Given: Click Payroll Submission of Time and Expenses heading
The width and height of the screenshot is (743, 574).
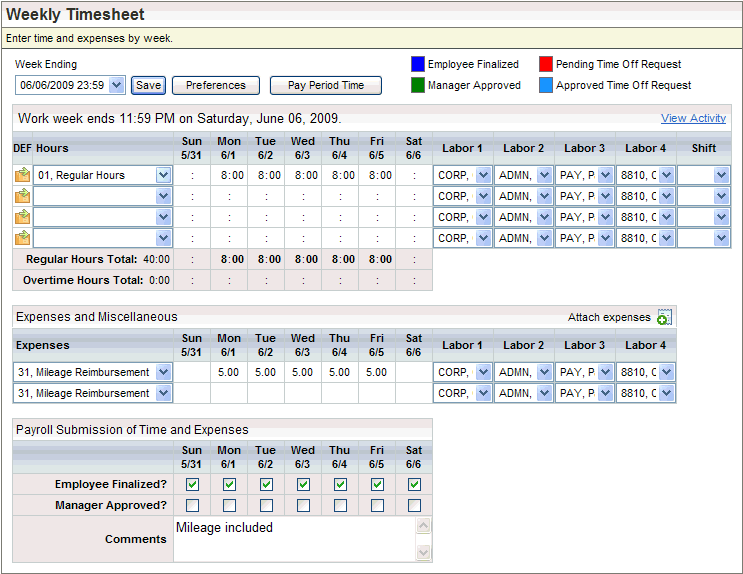Looking at the screenshot, I should [x=132, y=429].
